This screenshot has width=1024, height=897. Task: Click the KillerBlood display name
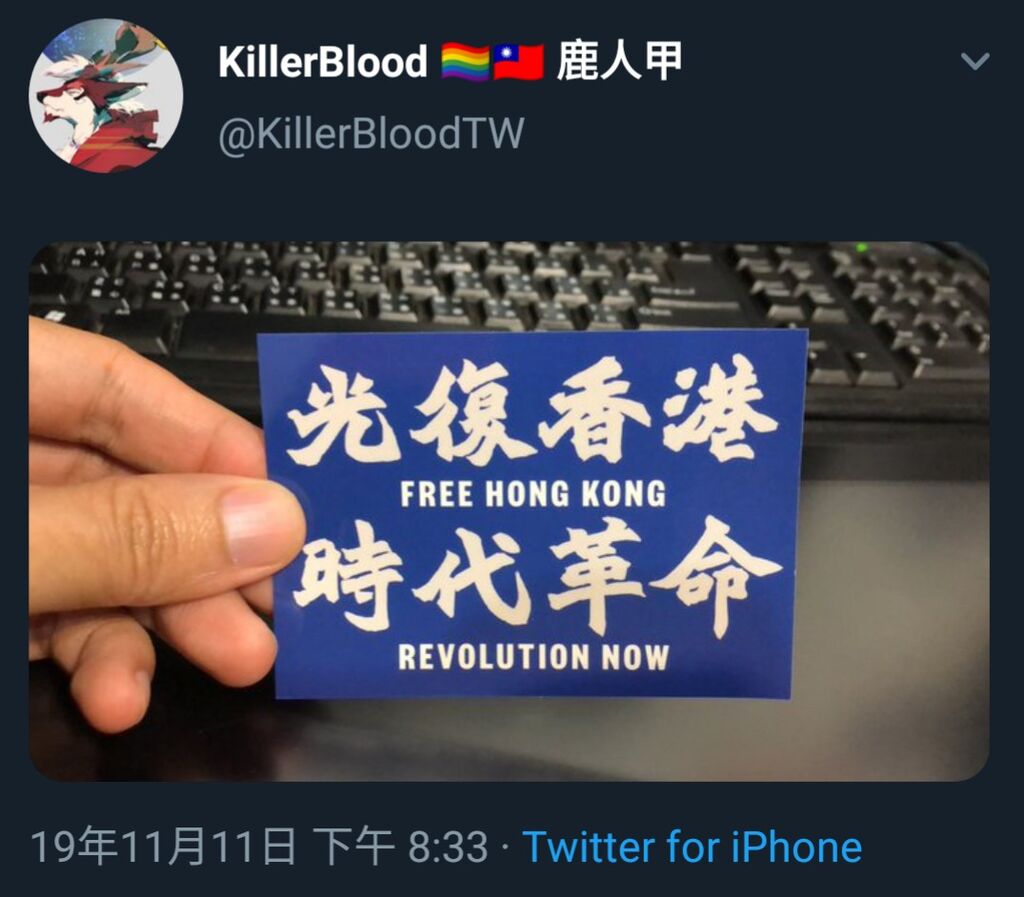click(323, 61)
